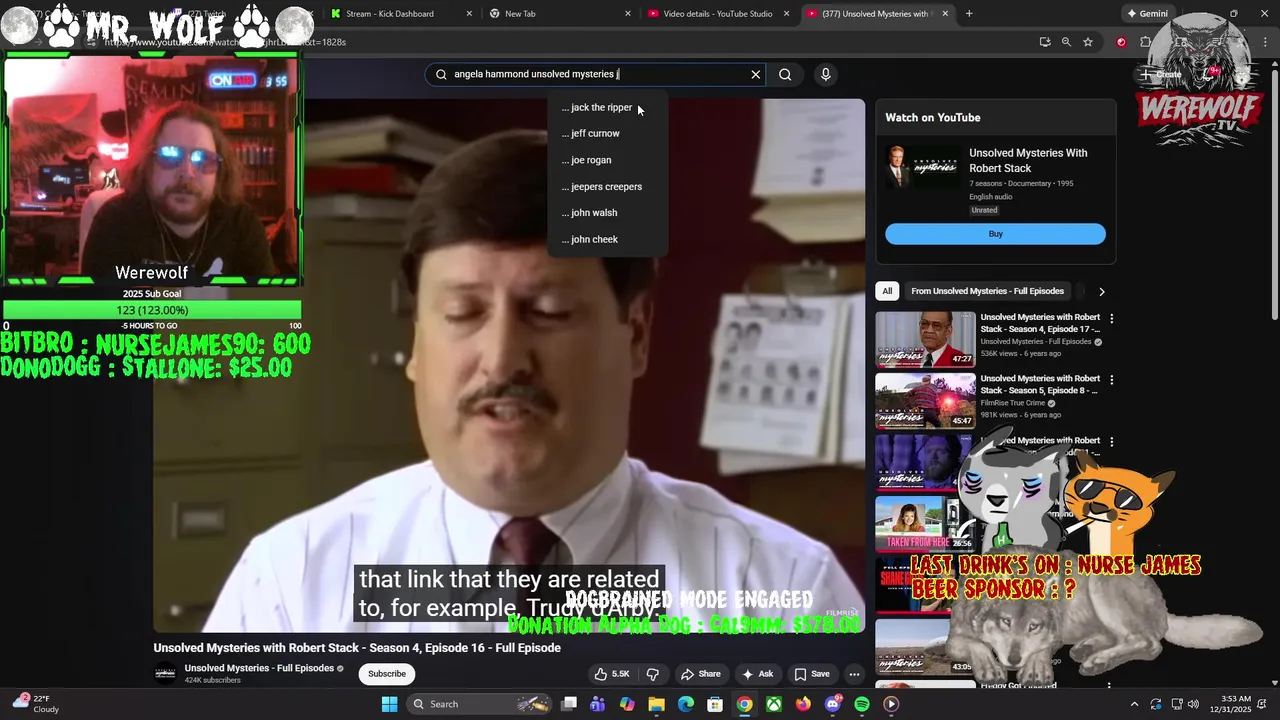Open more actions ellipsis under the video
Viewport: 1280px width, 720px height.
(854, 674)
